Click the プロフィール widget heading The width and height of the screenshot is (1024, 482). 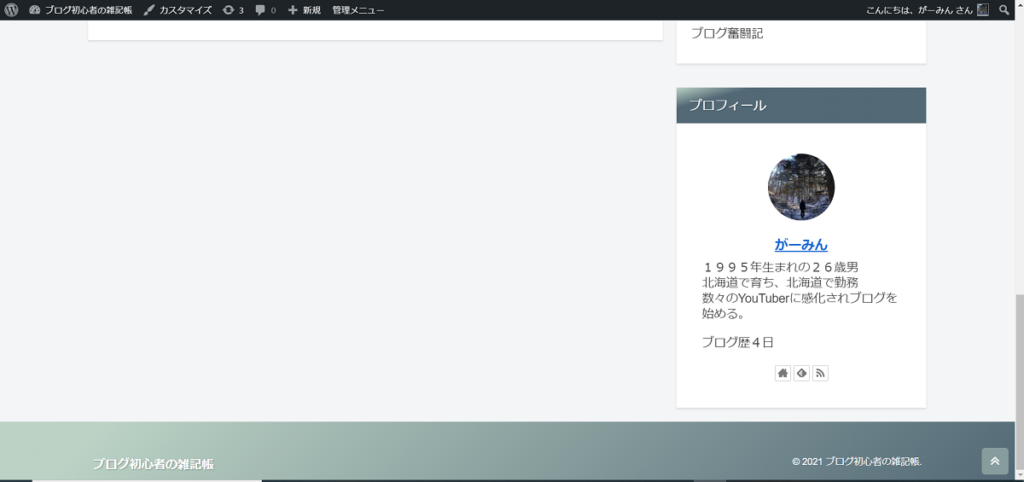tap(801, 105)
